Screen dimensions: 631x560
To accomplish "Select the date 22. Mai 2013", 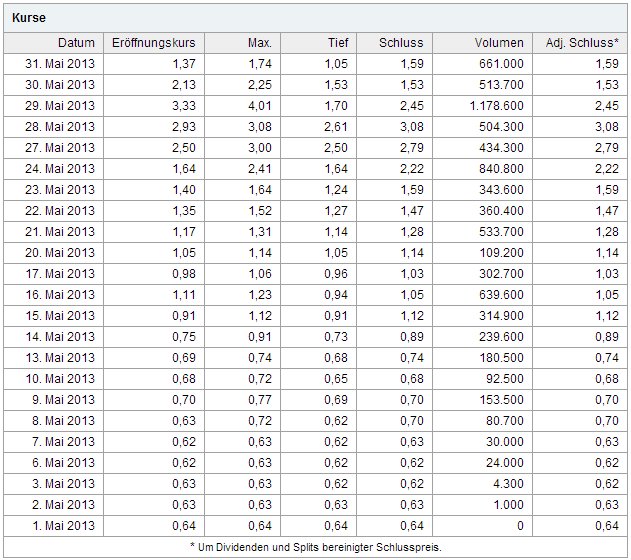I will tap(60, 210).
